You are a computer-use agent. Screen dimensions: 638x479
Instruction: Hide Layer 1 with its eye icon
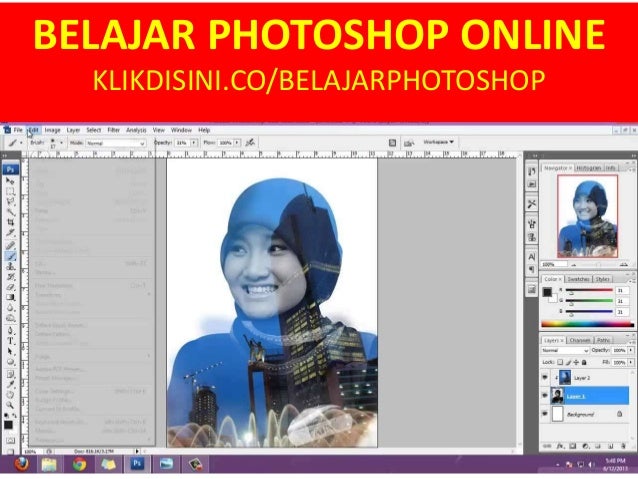(545, 396)
